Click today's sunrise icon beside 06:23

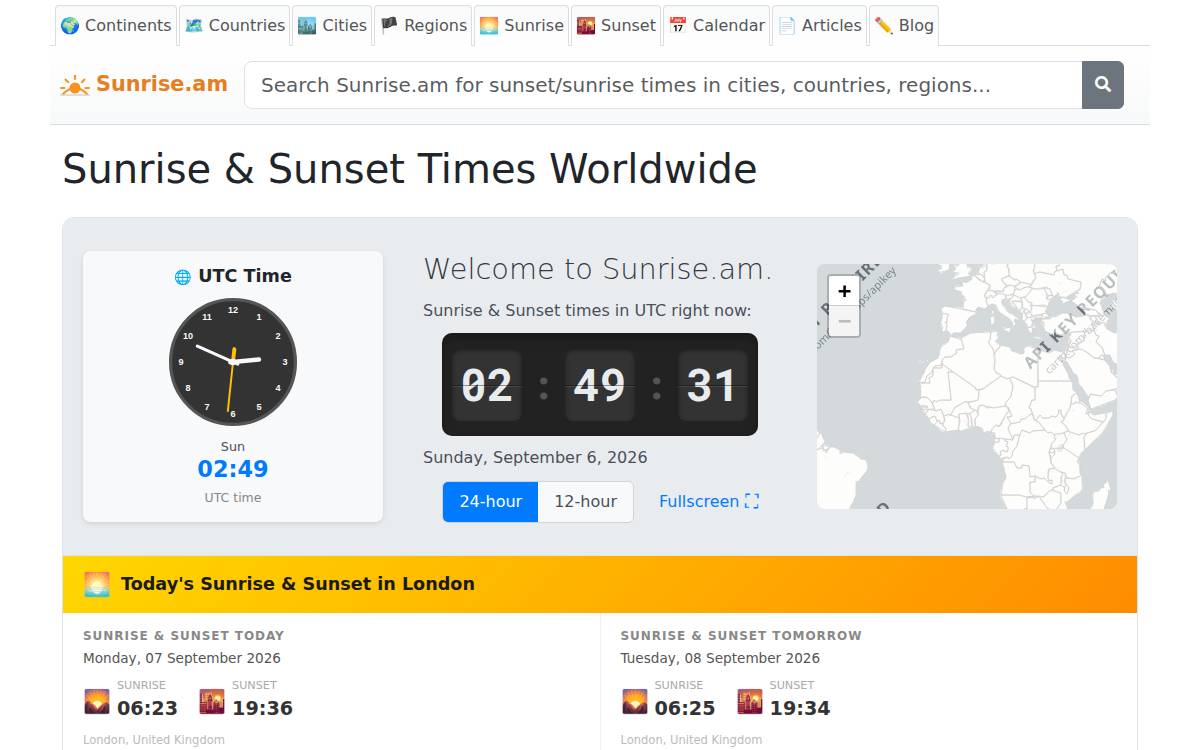[97, 701]
